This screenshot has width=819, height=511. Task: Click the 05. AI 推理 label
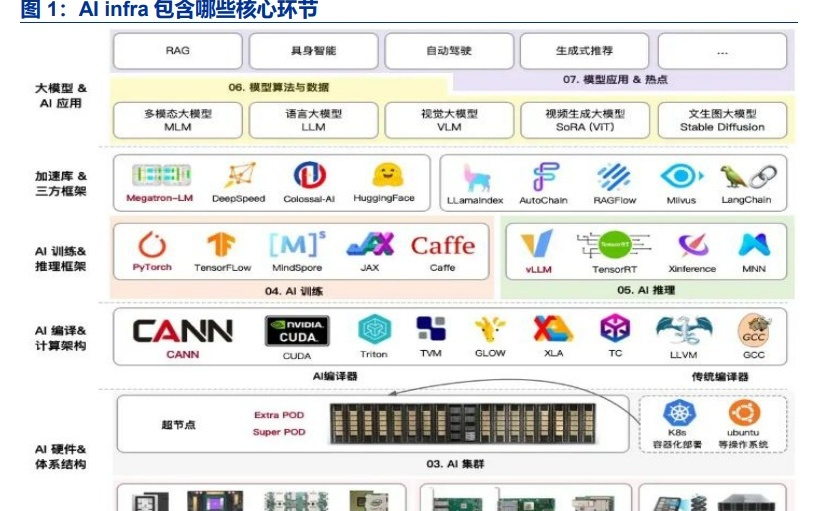646,290
